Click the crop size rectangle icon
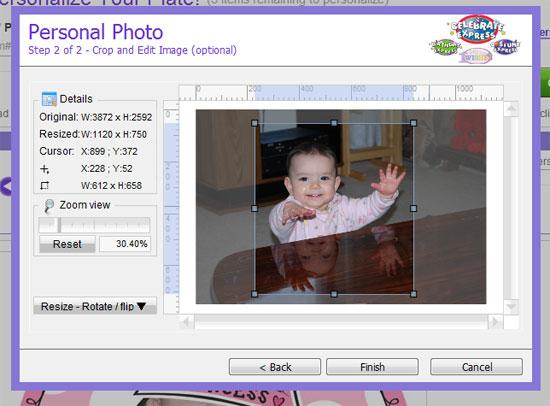This screenshot has height=406, width=550. point(45,185)
